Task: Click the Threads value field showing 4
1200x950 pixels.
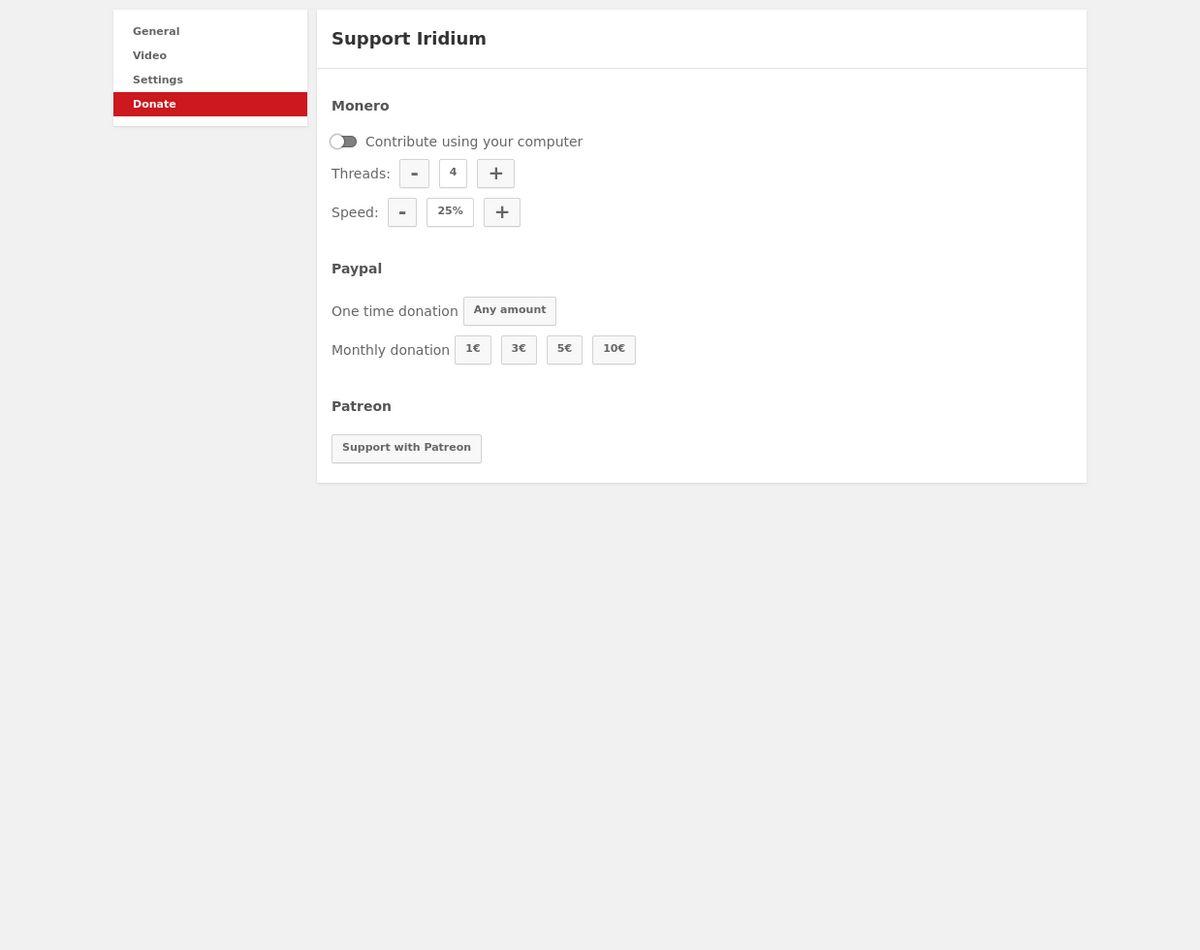Action: tap(453, 173)
